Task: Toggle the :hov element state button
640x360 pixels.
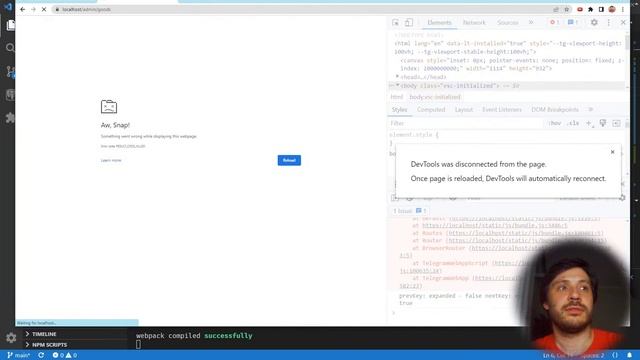Action: [x=554, y=123]
